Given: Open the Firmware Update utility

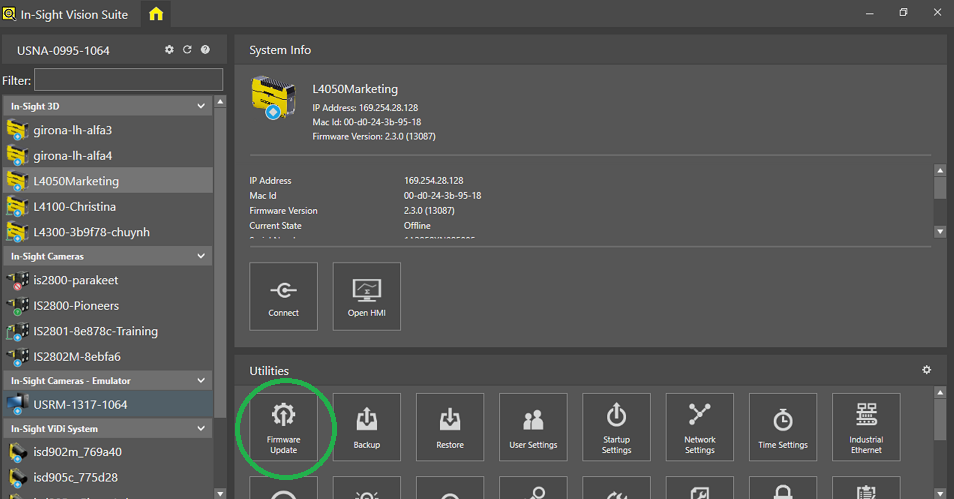Looking at the screenshot, I should (x=284, y=427).
